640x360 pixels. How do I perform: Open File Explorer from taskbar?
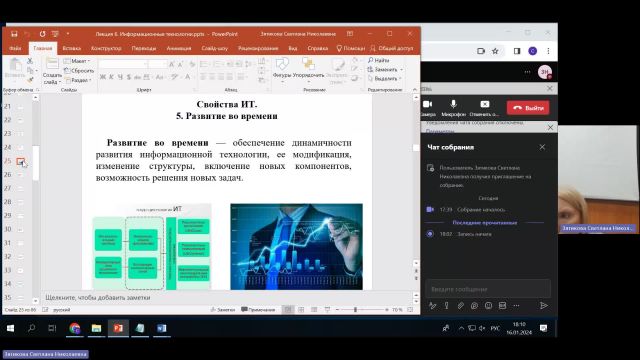96,328
